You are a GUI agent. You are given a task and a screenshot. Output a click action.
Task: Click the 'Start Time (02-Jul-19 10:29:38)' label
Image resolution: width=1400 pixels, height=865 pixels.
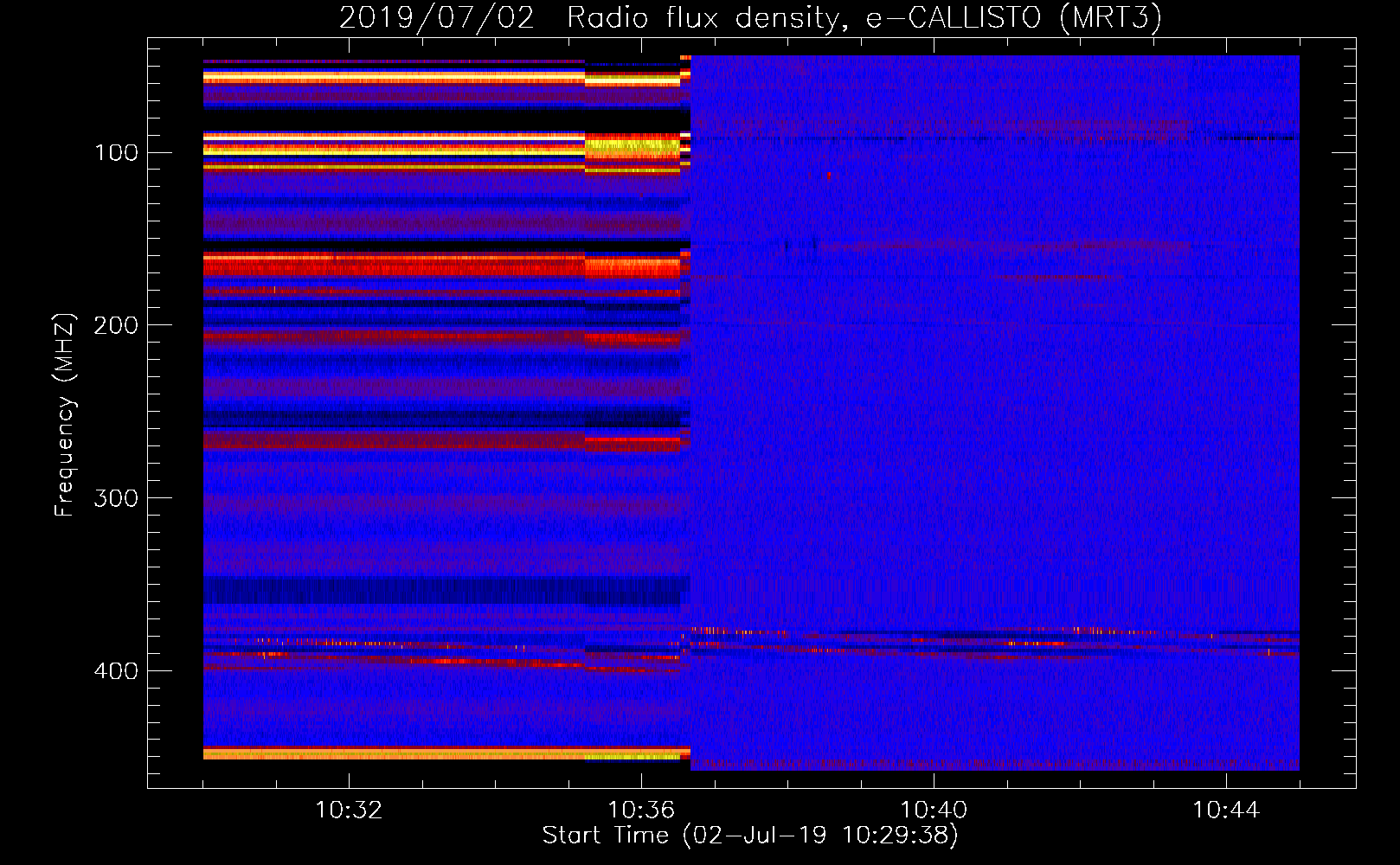[x=750, y=836]
